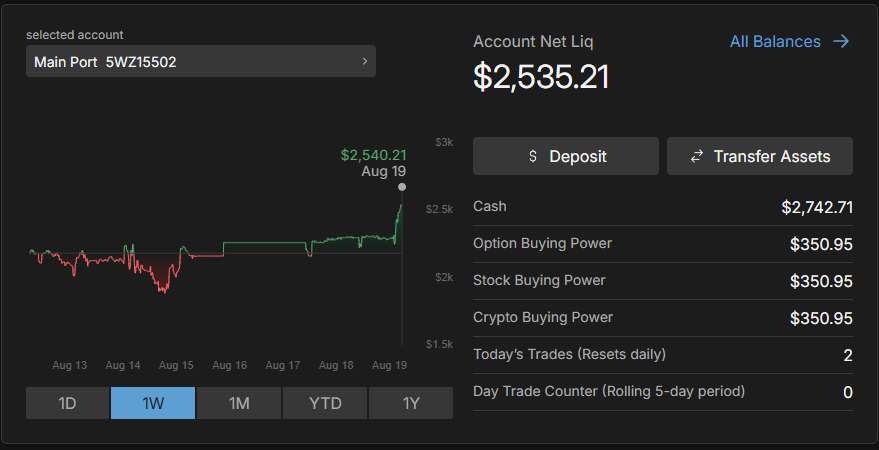Select the Stock Buying Power row
Viewport: 879px width, 450px height.
coord(662,281)
